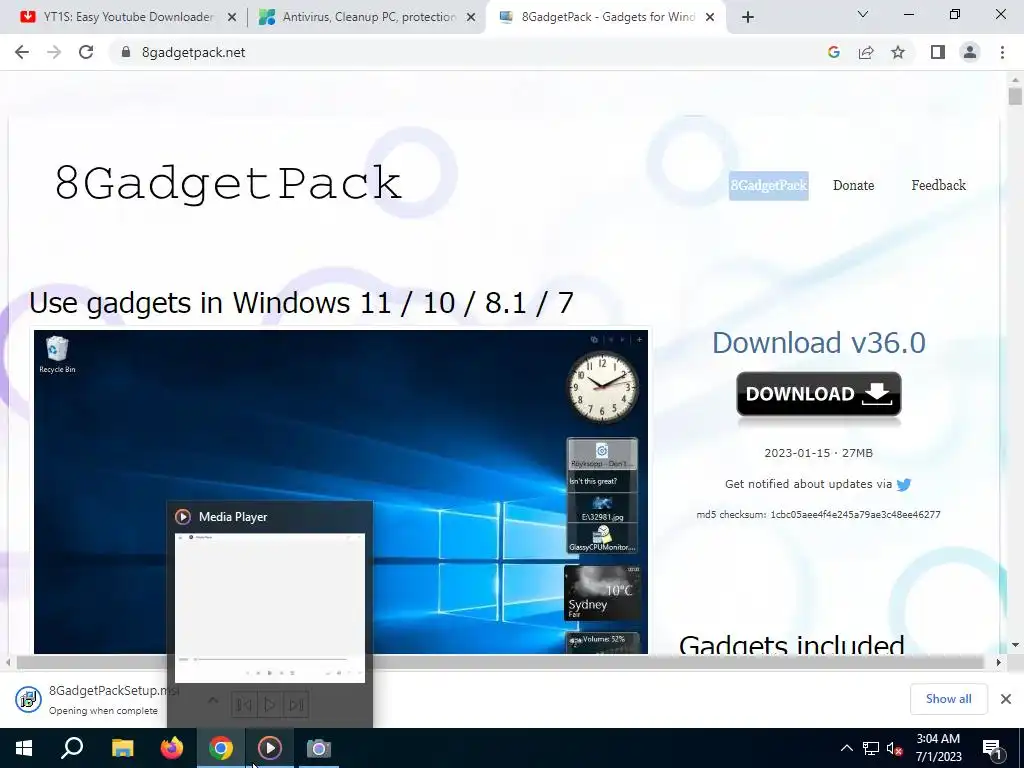Click the Download v36.0 heading link

819,343
